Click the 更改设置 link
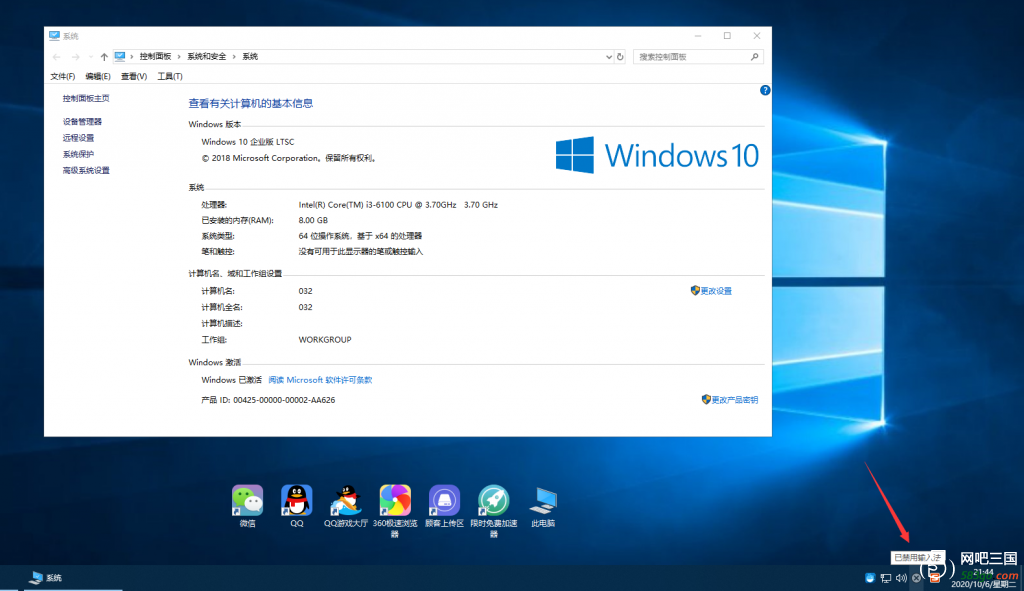 pyautogui.click(x=716, y=291)
